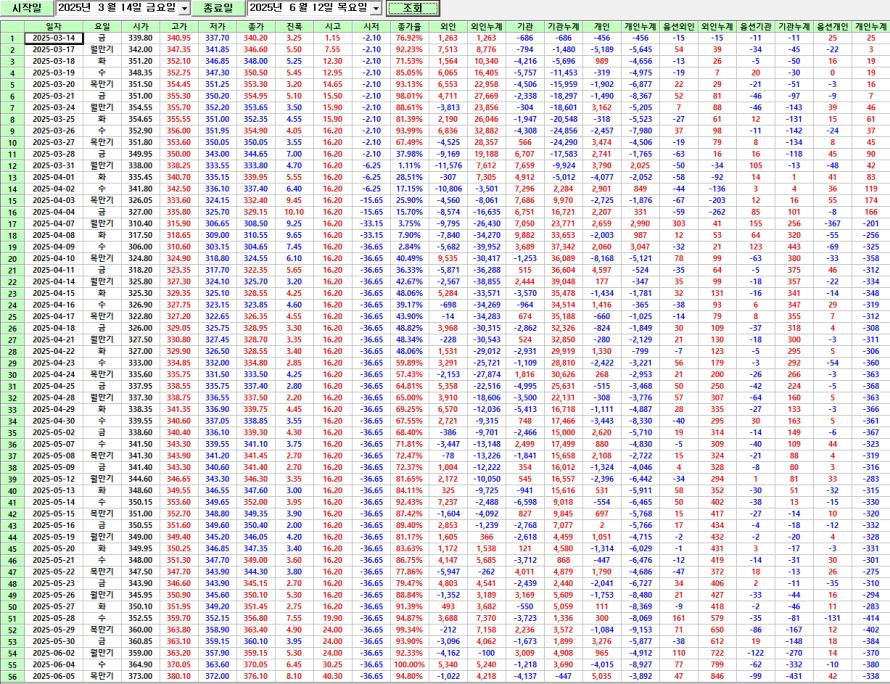
Task: Click the -39,952 외인누계 cell
Action: (486, 247)
